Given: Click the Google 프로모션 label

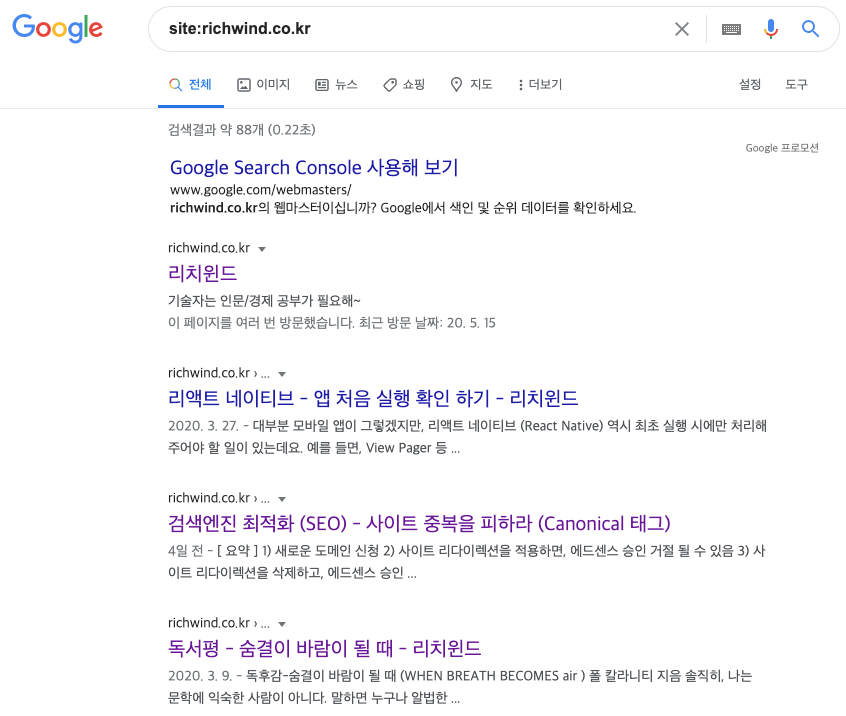Looking at the screenshot, I should [x=782, y=148].
